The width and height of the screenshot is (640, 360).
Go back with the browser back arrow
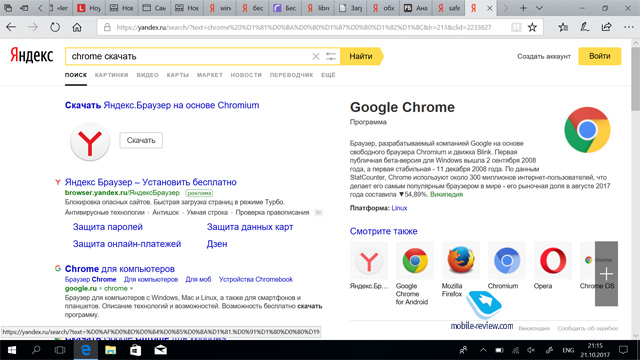click(11, 27)
